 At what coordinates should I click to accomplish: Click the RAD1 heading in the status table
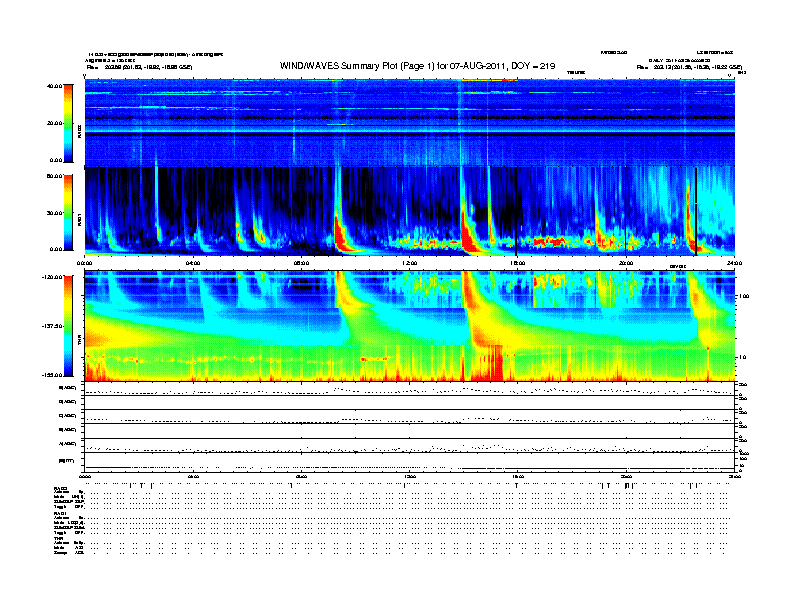60,513
